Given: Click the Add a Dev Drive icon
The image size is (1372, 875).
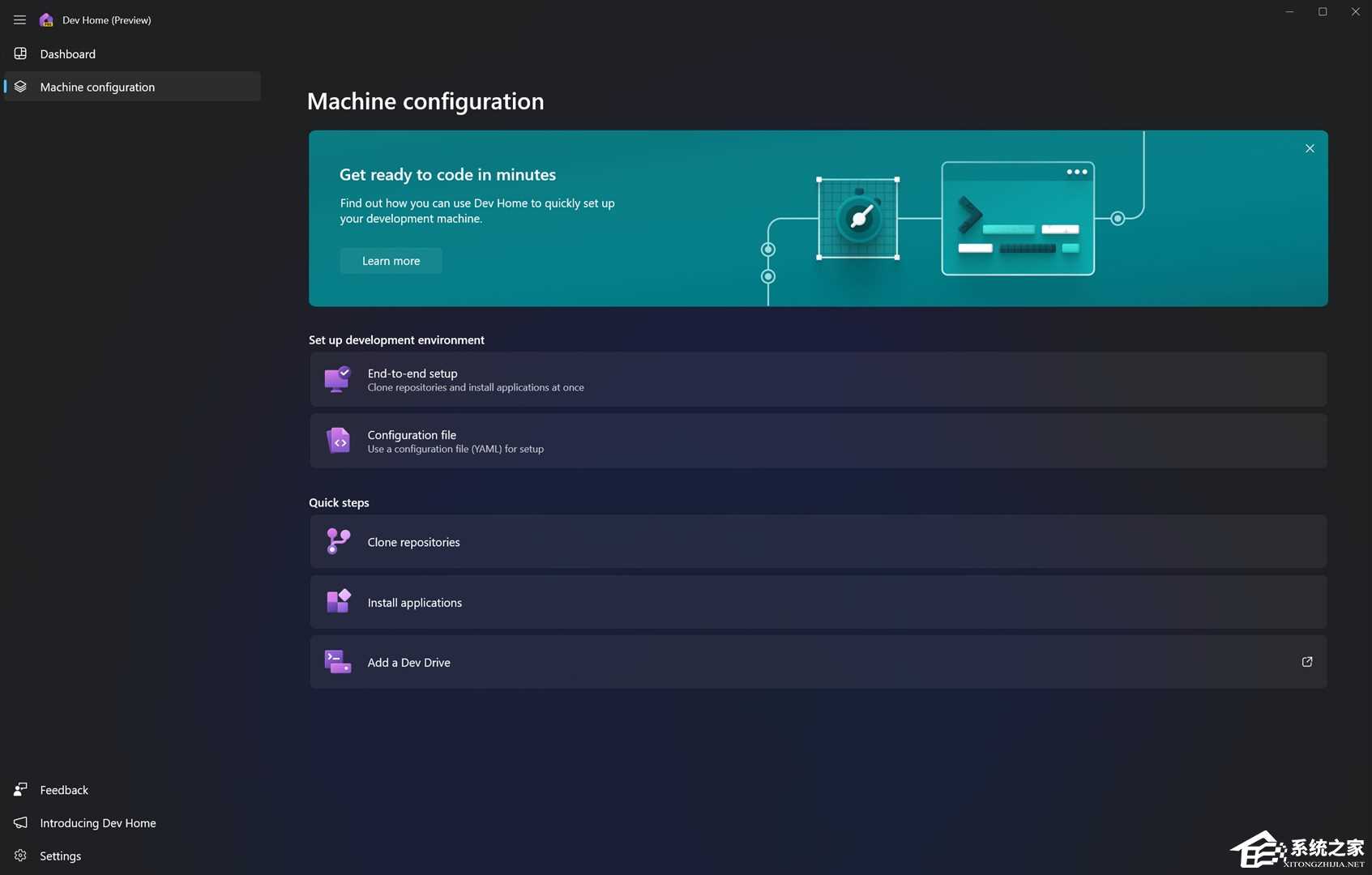Looking at the screenshot, I should coord(338,662).
